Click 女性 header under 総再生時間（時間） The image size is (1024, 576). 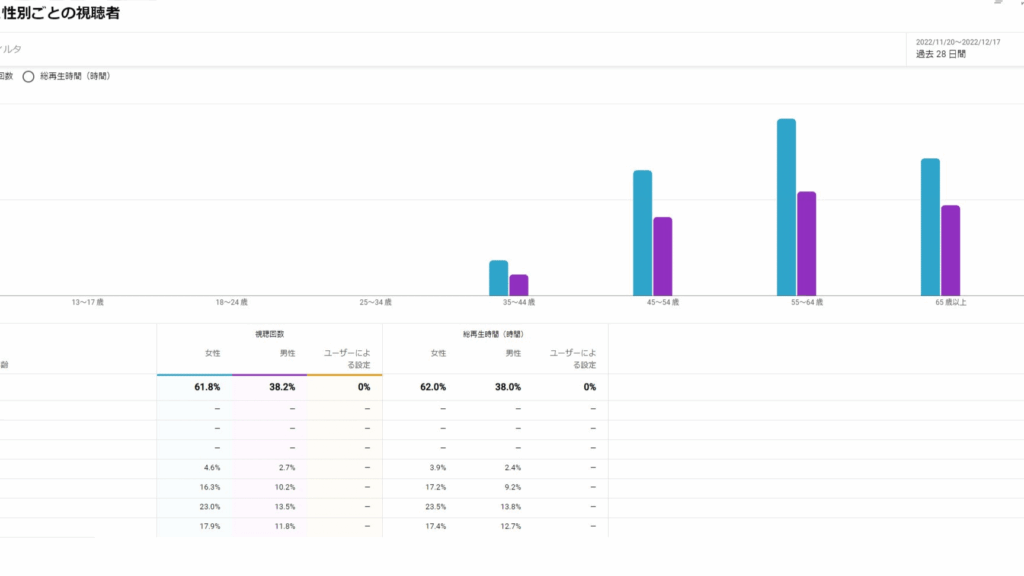pos(438,353)
